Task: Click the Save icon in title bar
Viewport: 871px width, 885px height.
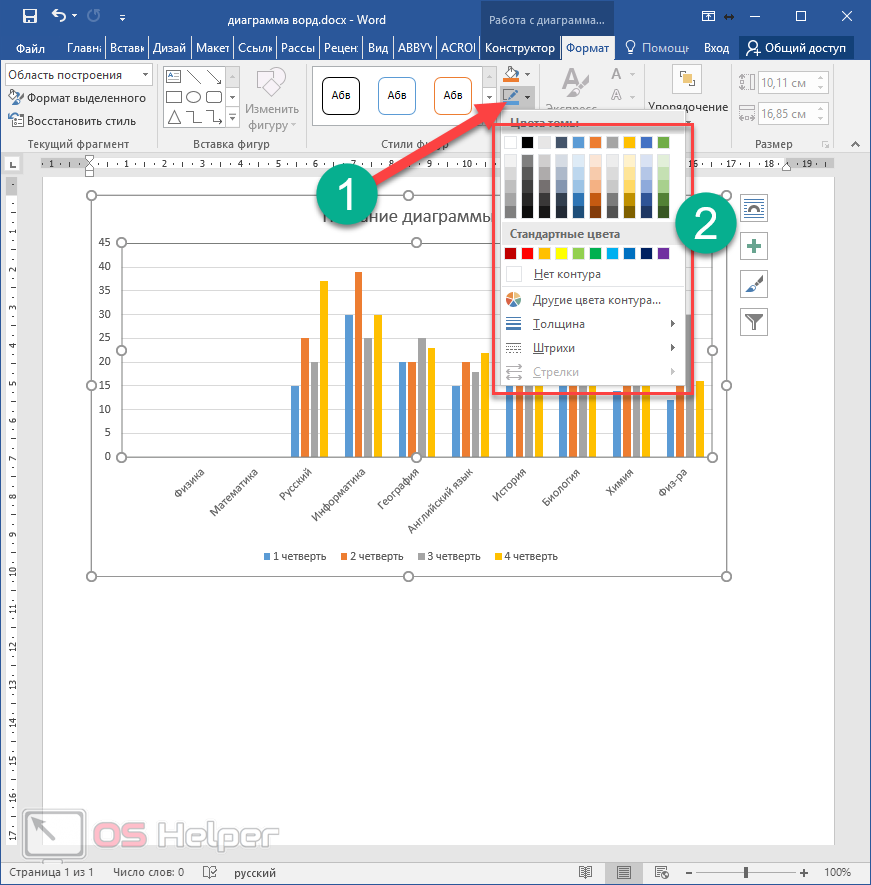Action: click(29, 16)
